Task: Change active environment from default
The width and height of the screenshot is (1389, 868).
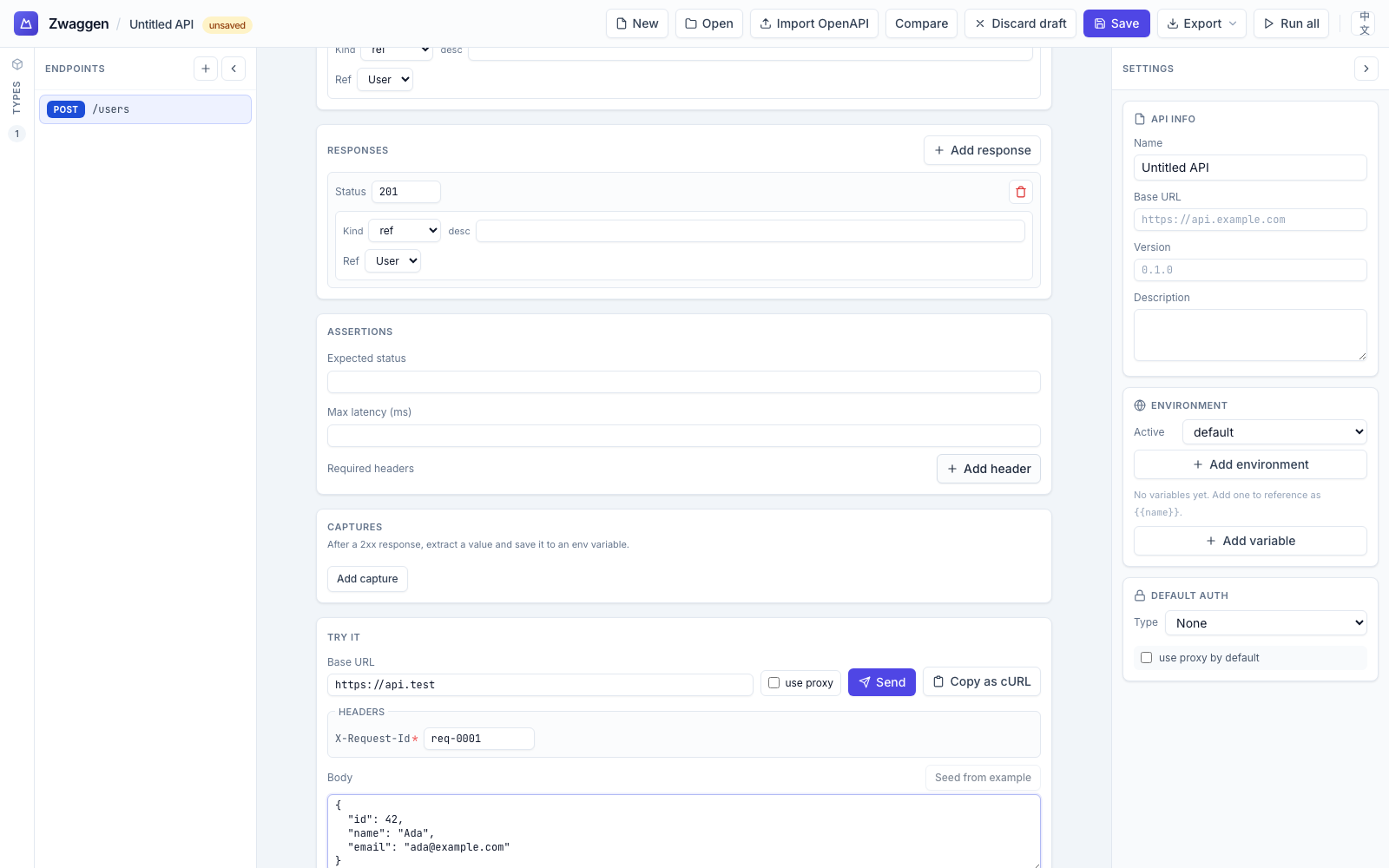Action: pyautogui.click(x=1274, y=431)
